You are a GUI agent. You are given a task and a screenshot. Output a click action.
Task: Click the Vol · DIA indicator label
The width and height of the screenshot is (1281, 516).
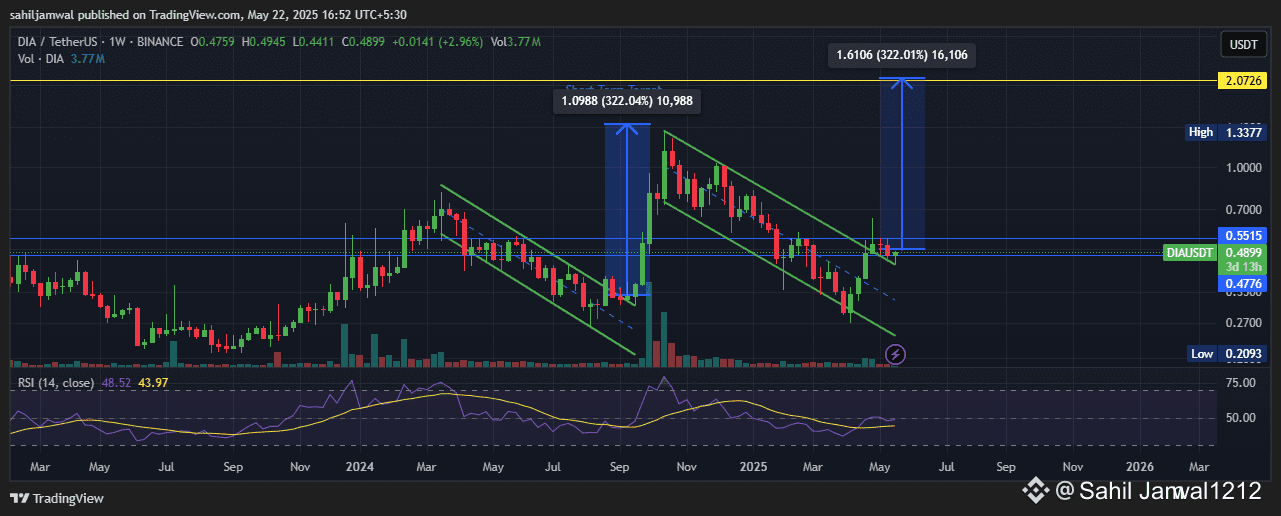(x=41, y=59)
